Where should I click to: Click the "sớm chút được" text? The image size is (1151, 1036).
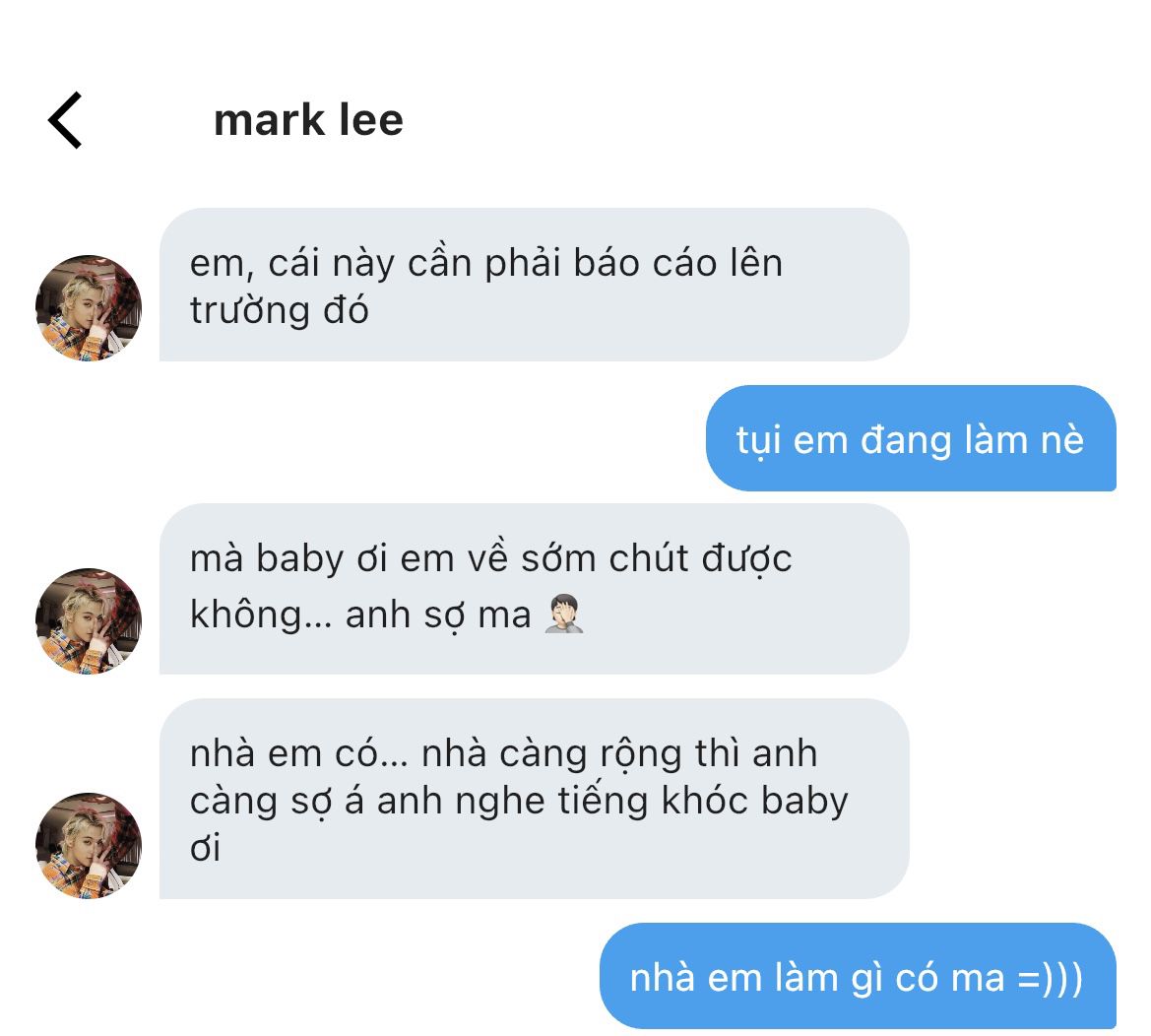(x=657, y=559)
